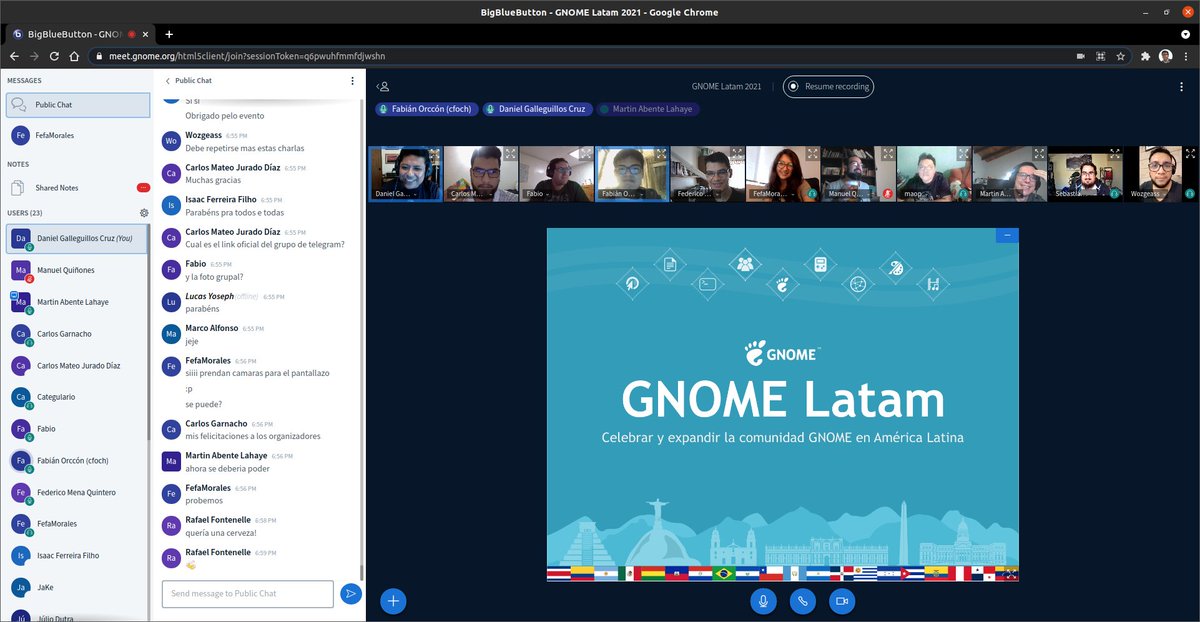1200x622 pixels.
Task: Make Martin A... webcam fullscreen
Action: [x=1039, y=154]
